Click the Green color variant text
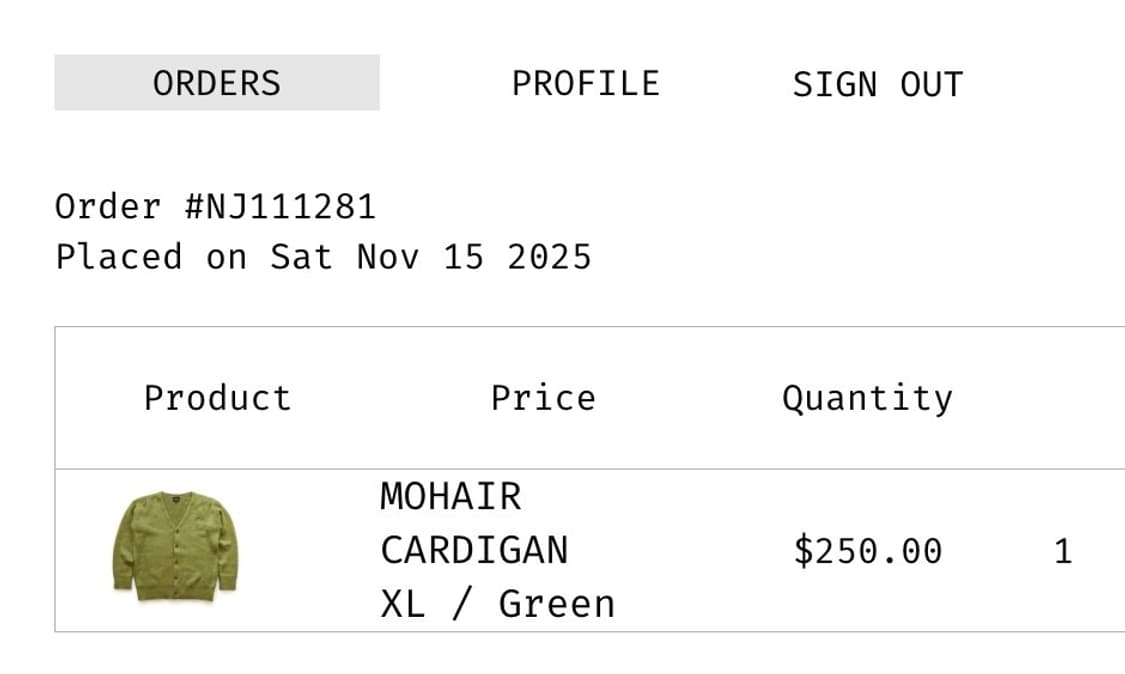 point(556,604)
